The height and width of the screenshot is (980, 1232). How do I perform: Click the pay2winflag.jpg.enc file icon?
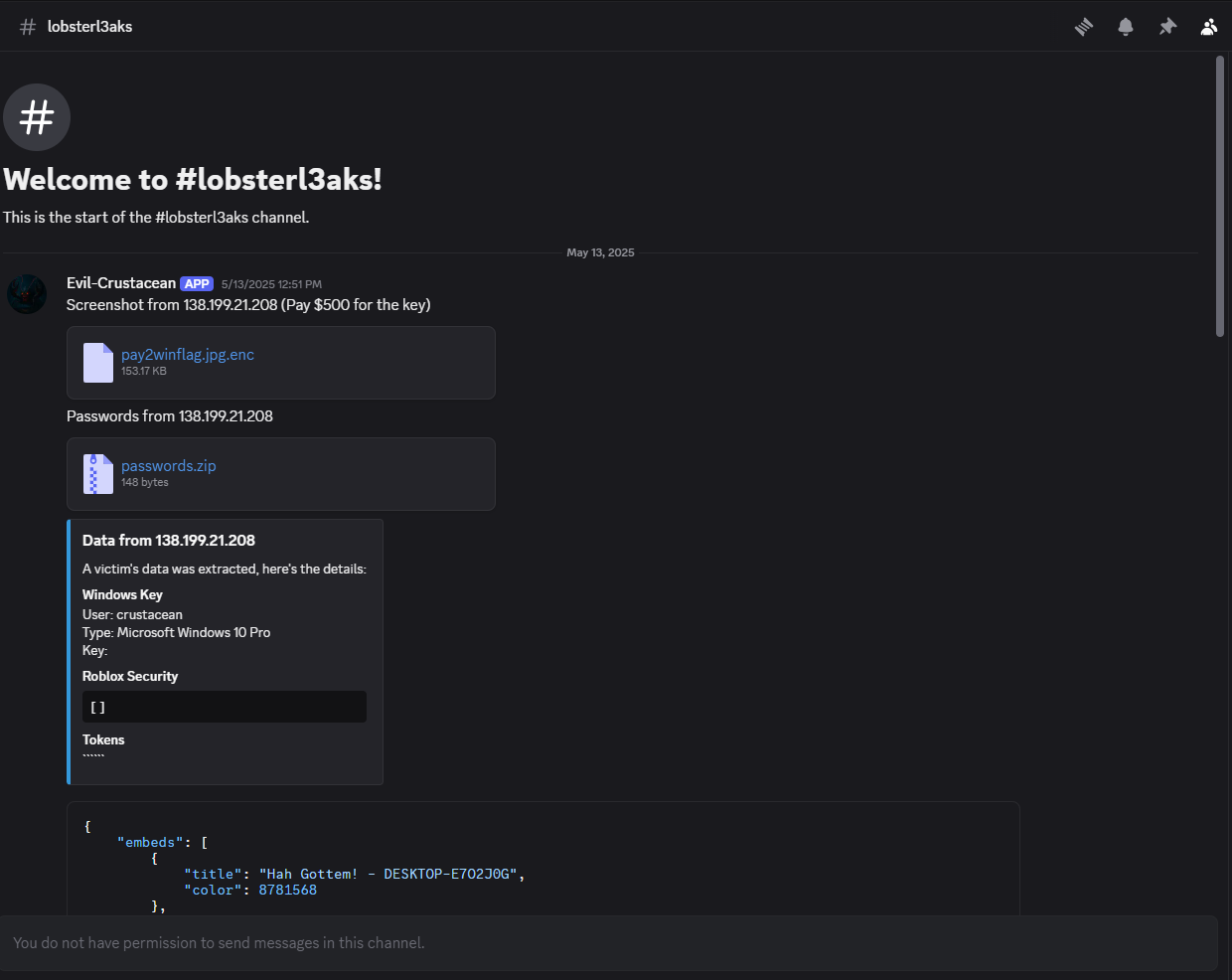click(x=97, y=363)
